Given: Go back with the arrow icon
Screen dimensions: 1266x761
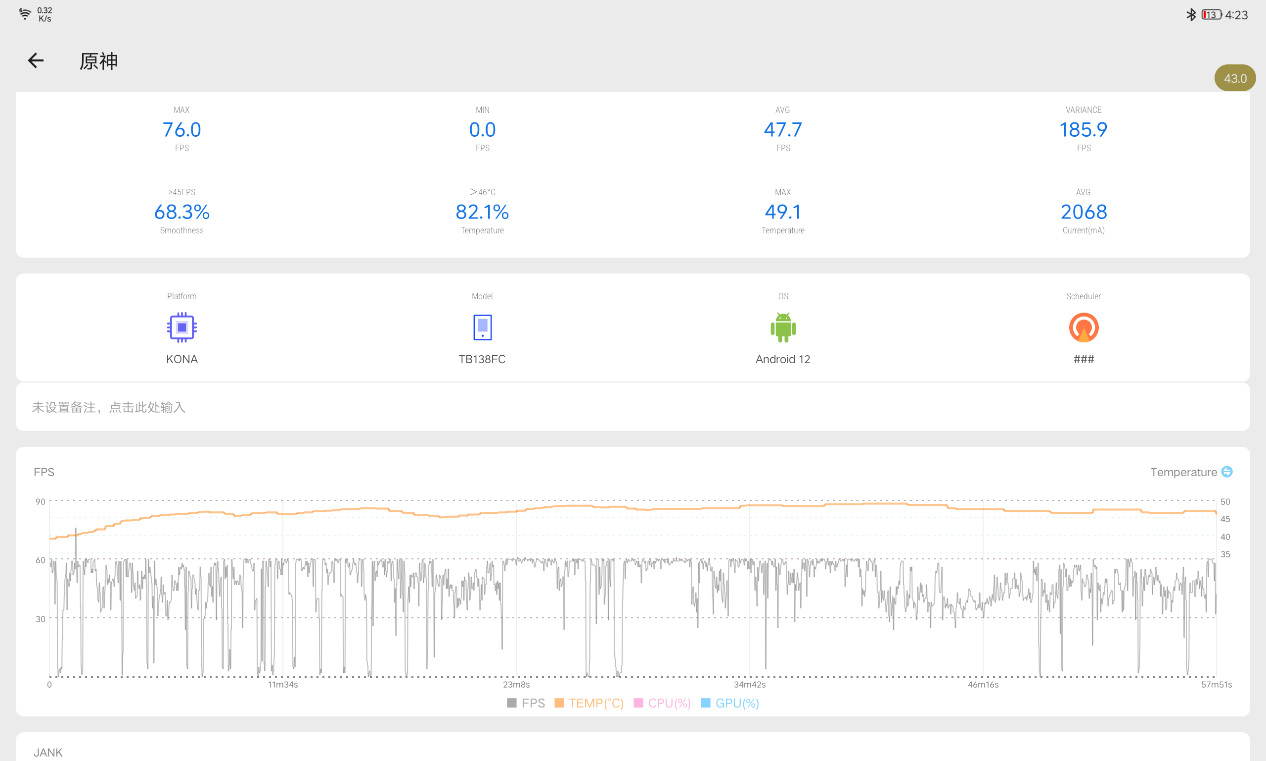Looking at the screenshot, I should (x=36, y=61).
